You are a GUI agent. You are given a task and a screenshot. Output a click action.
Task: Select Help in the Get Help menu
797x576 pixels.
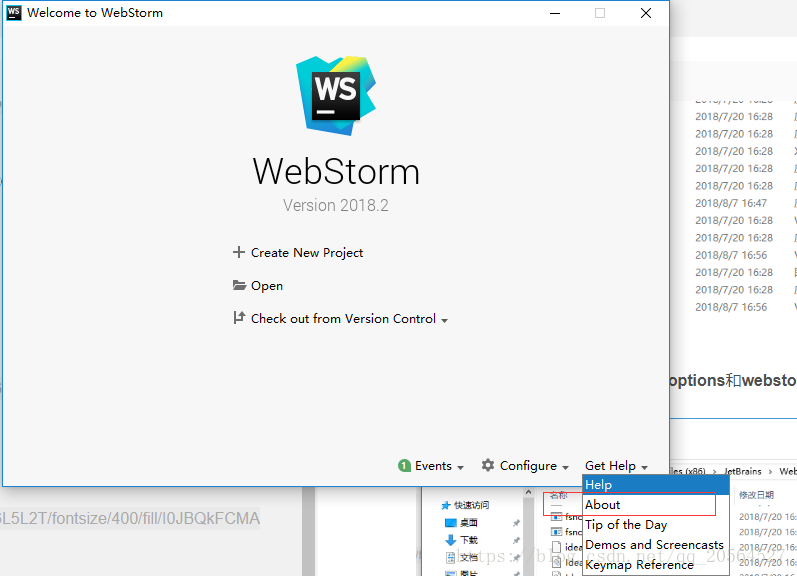656,484
